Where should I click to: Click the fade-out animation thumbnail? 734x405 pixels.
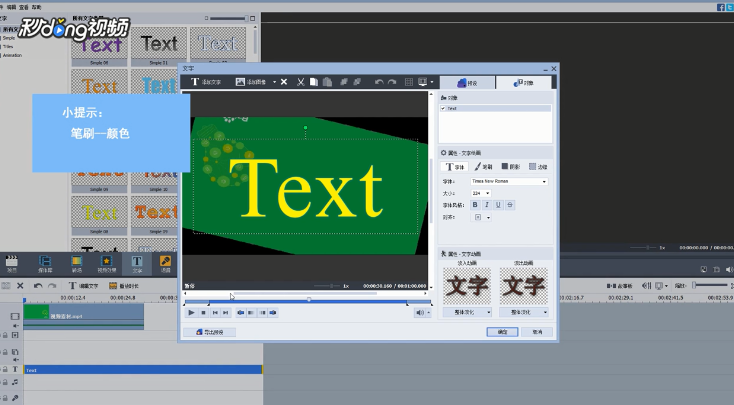pos(523,286)
